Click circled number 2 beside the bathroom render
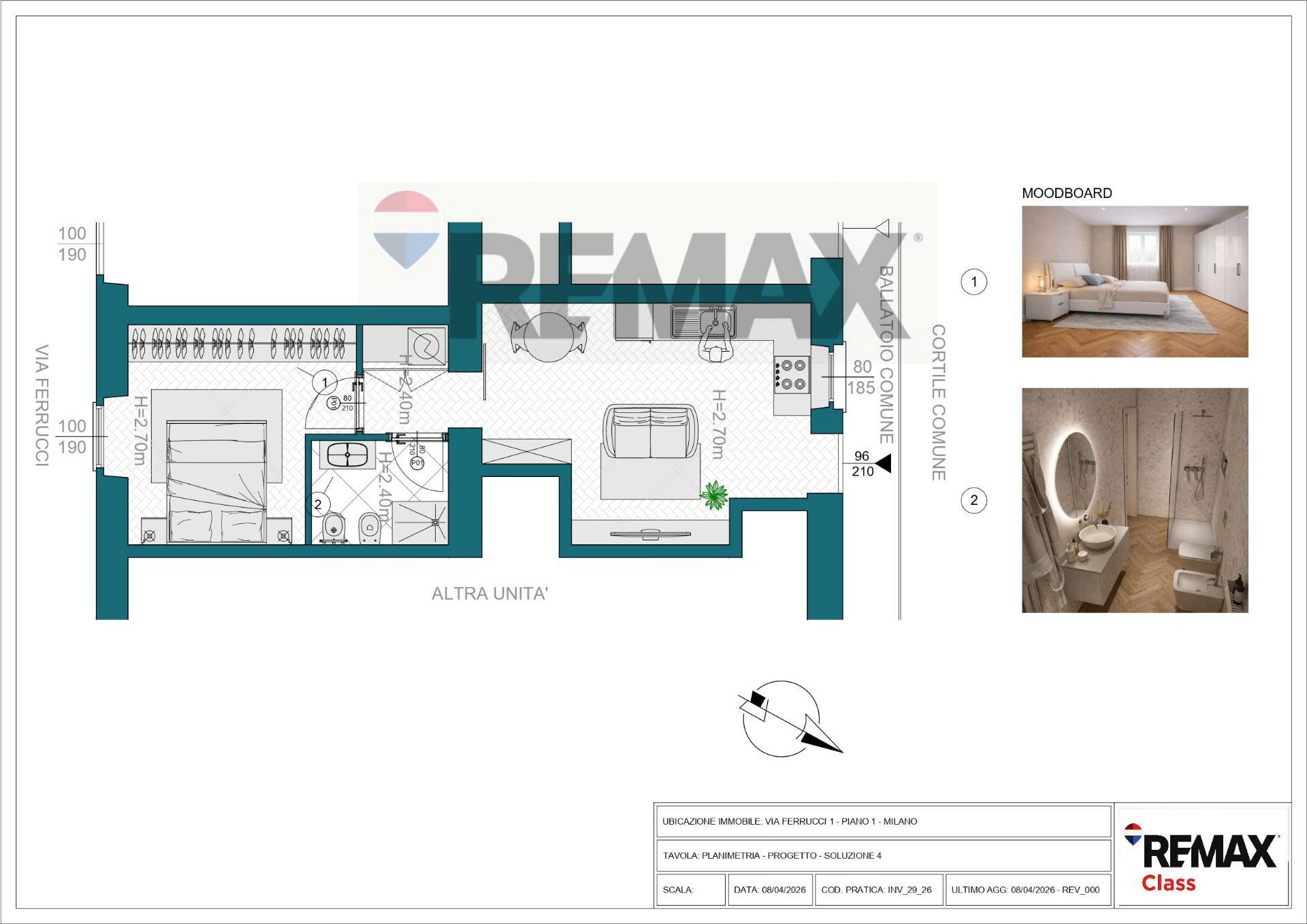1307x924 pixels. click(973, 500)
